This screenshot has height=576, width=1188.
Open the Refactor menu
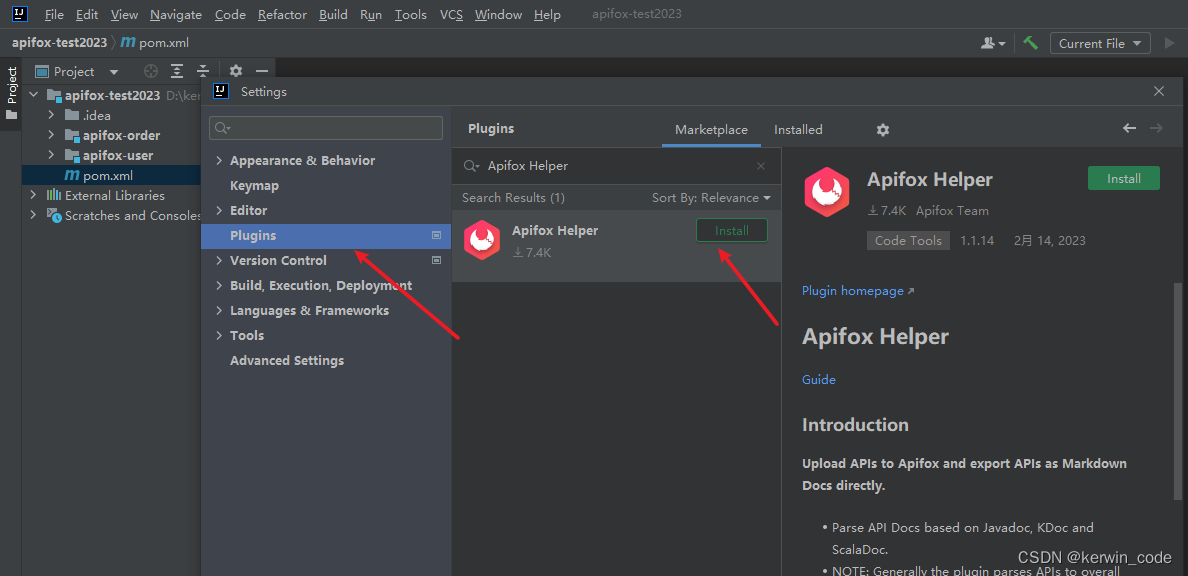[x=282, y=14]
